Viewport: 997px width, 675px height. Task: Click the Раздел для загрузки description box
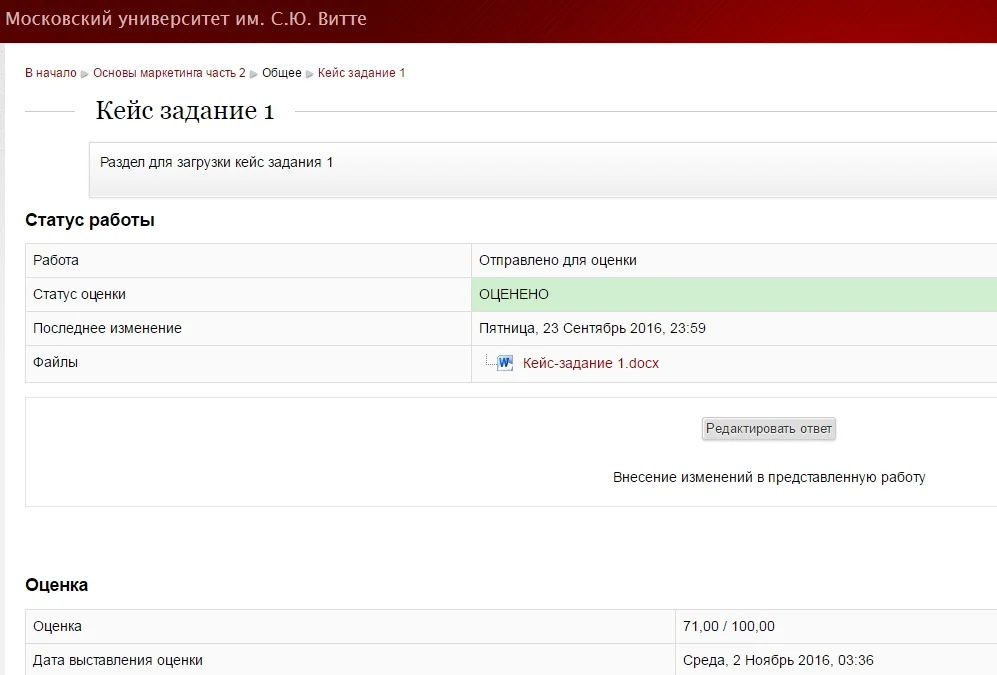(543, 170)
